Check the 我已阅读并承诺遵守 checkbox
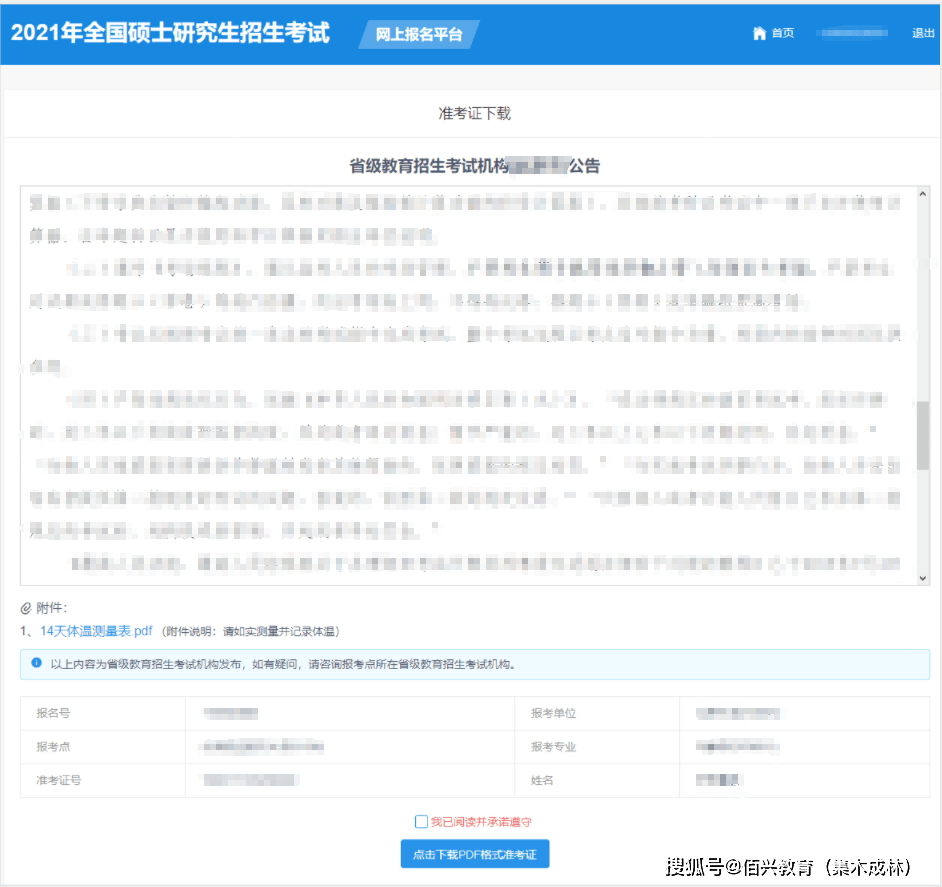The width and height of the screenshot is (942, 887). tap(421, 822)
